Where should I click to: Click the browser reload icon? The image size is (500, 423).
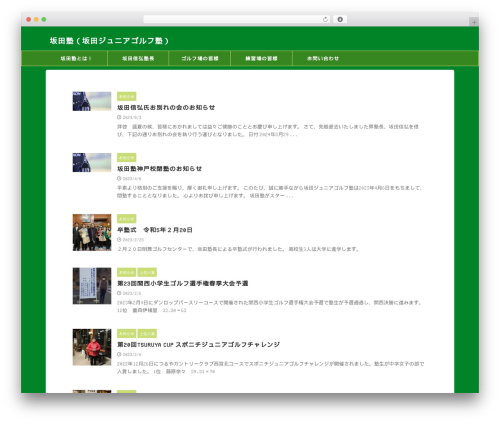pos(325,19)
